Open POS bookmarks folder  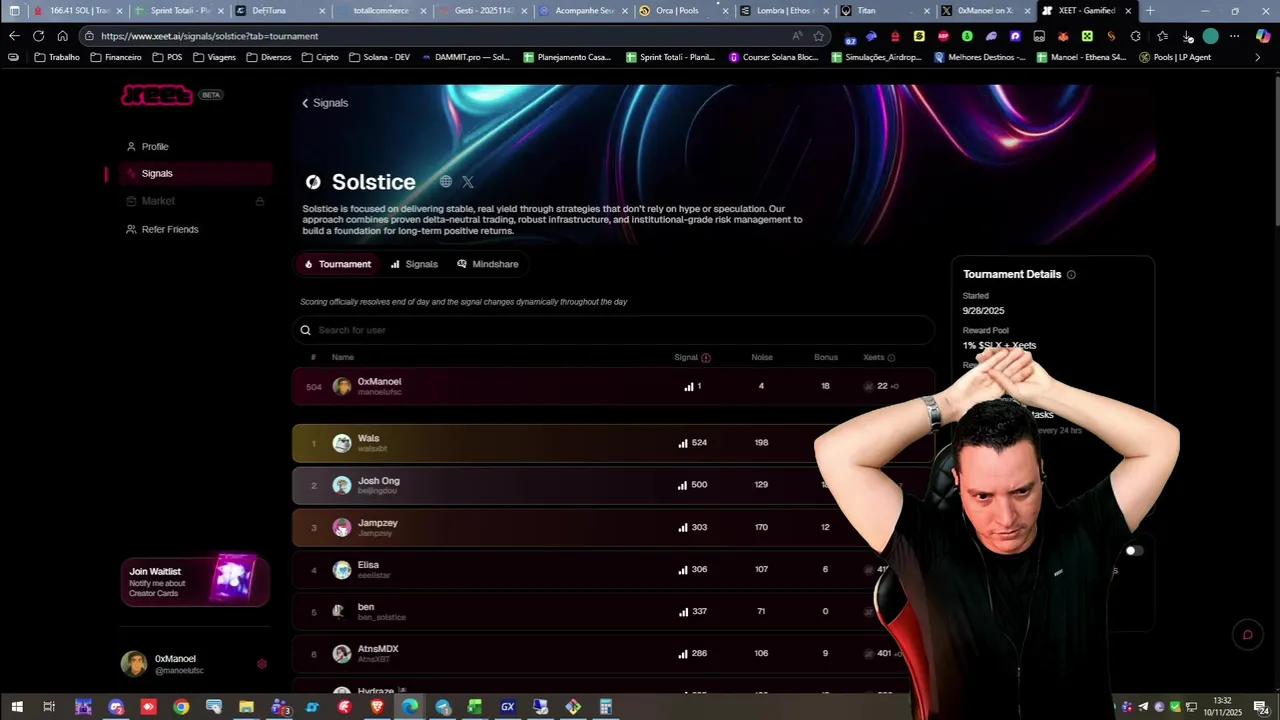pos(167,57)
